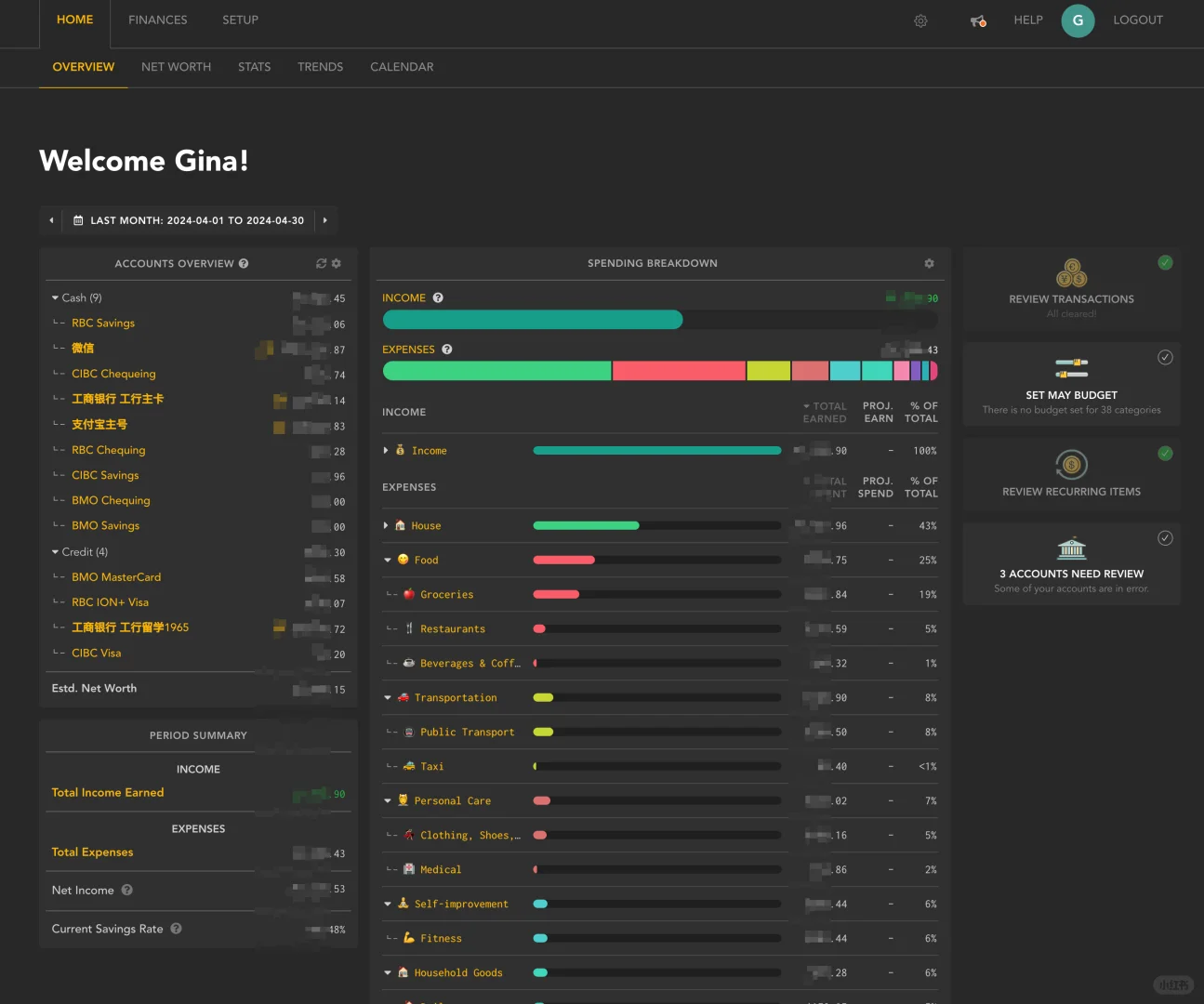Open the settings gear in top navigation

click(x=920, y=20)
